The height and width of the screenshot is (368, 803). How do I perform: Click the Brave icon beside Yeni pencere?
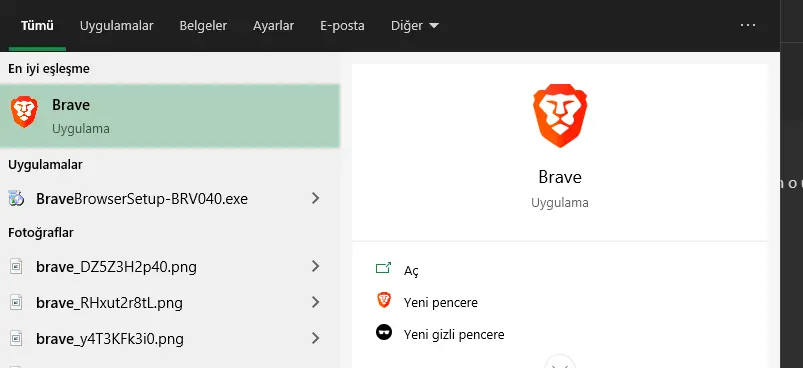(x=384, y=300)
